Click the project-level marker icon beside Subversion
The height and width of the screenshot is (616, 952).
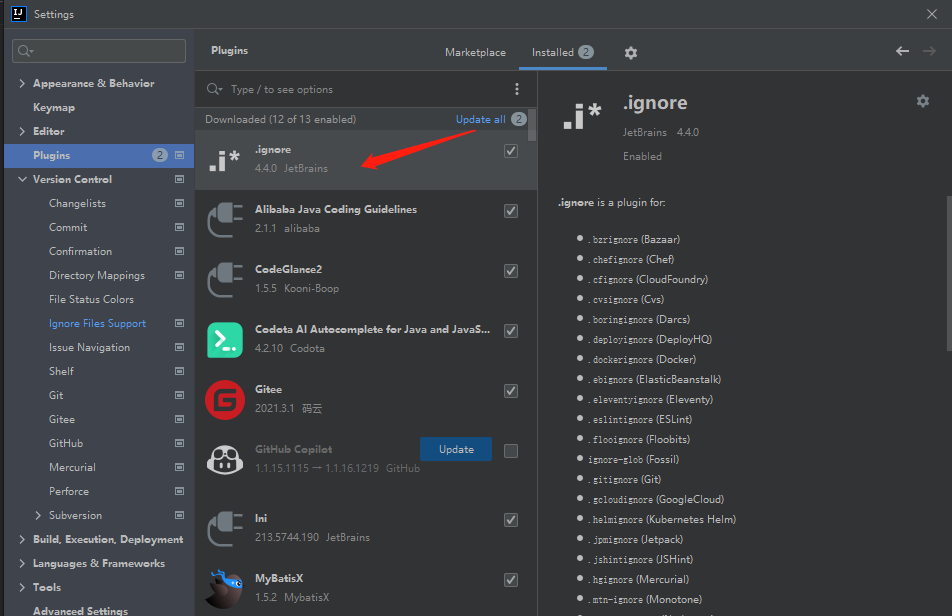(180, 515)
